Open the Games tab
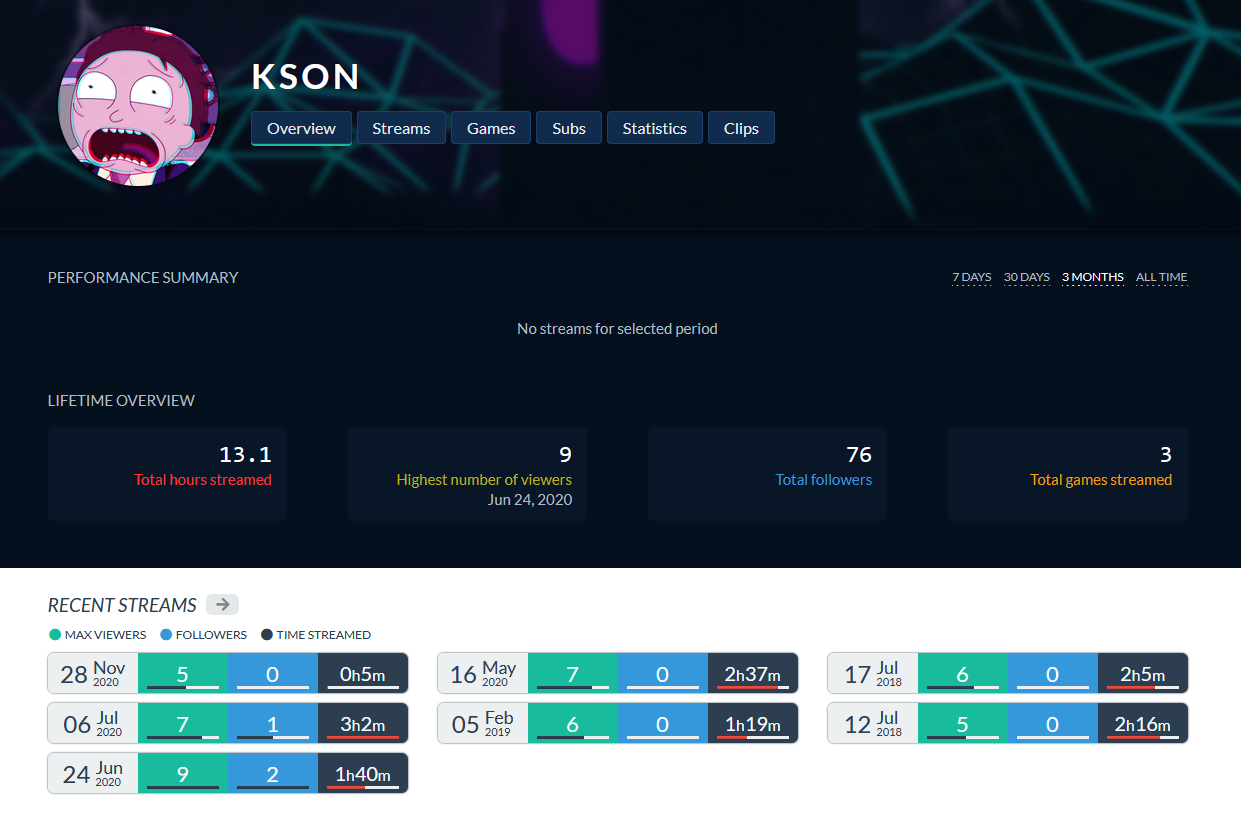The width and height of the screenshot is (1241, 813). click(x=491, y=128)
